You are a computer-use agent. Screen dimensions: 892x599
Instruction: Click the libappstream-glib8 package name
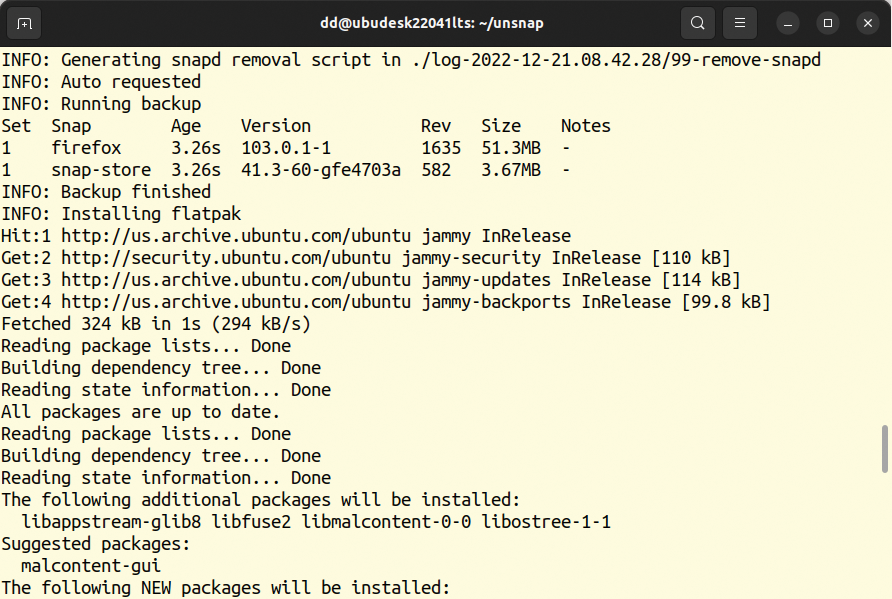(111, 522)
